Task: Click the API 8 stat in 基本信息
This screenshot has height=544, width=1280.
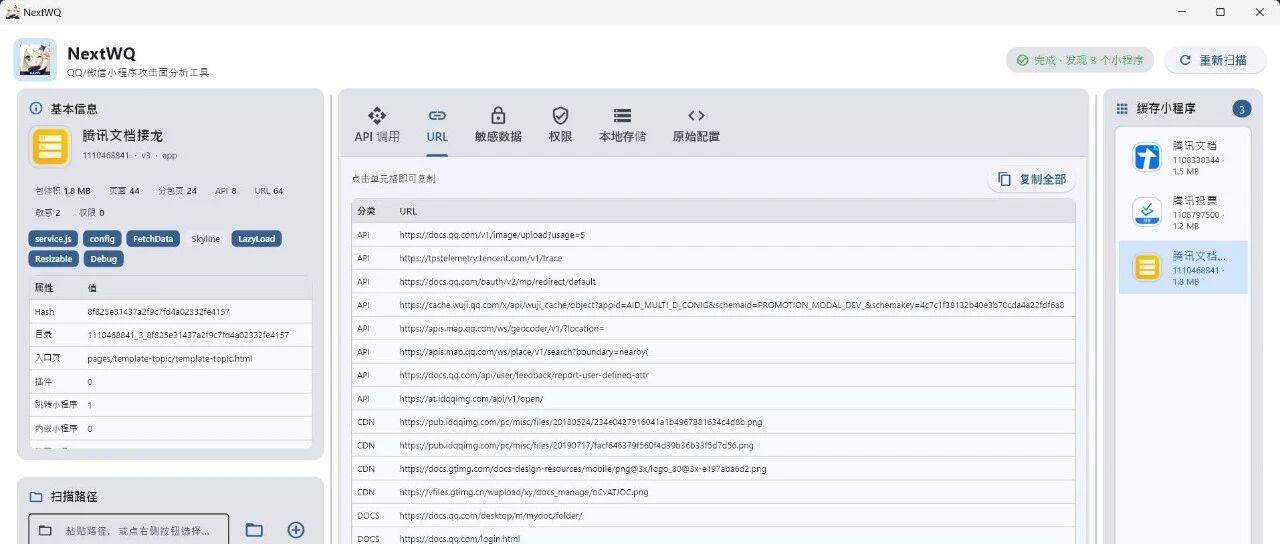Action: click(x=226, y=190)
